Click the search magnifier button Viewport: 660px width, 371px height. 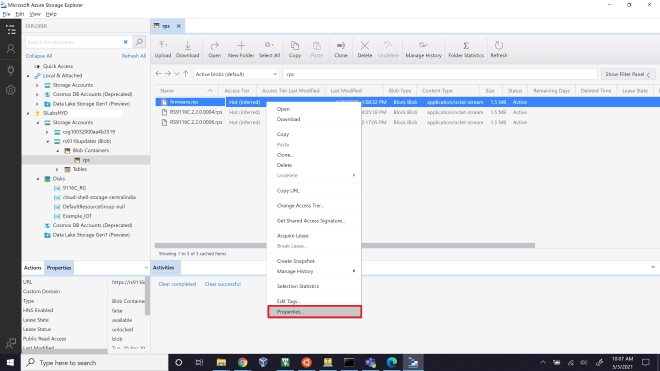139,42
